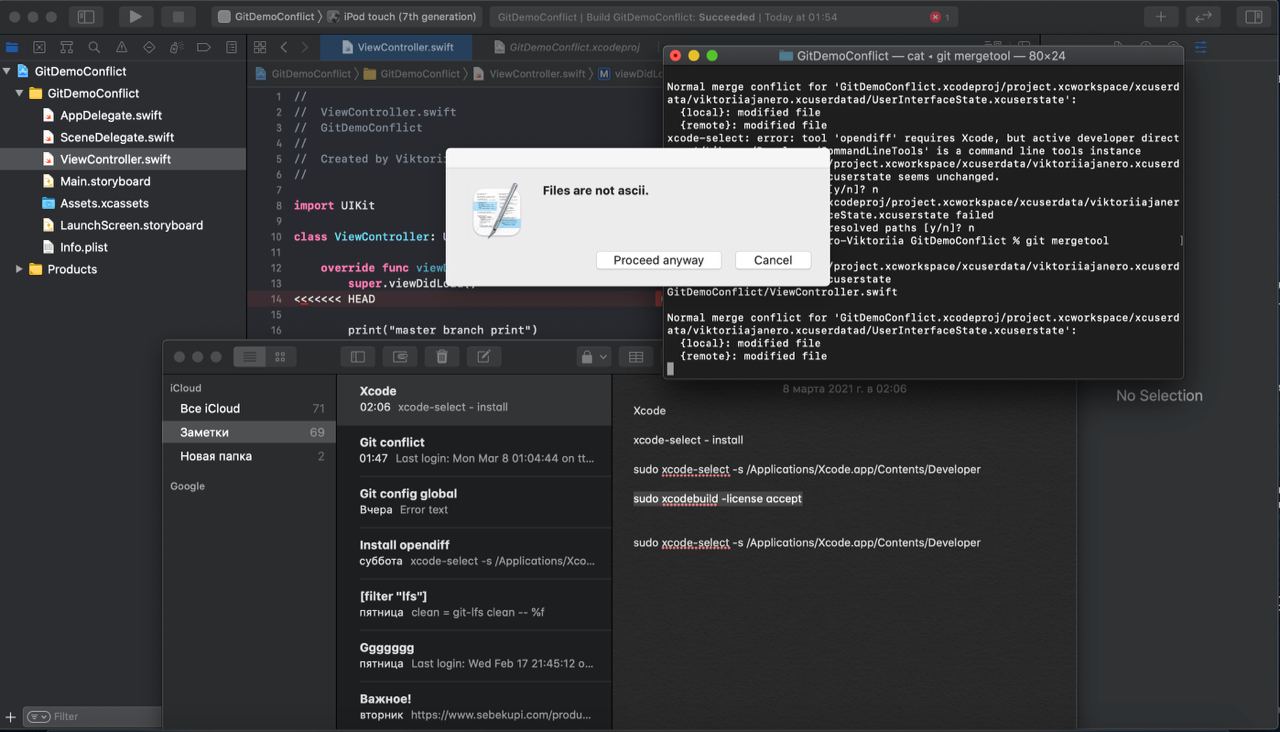Click the Filter field in the navigator
1280x732 pixels.
coord(92,716)
